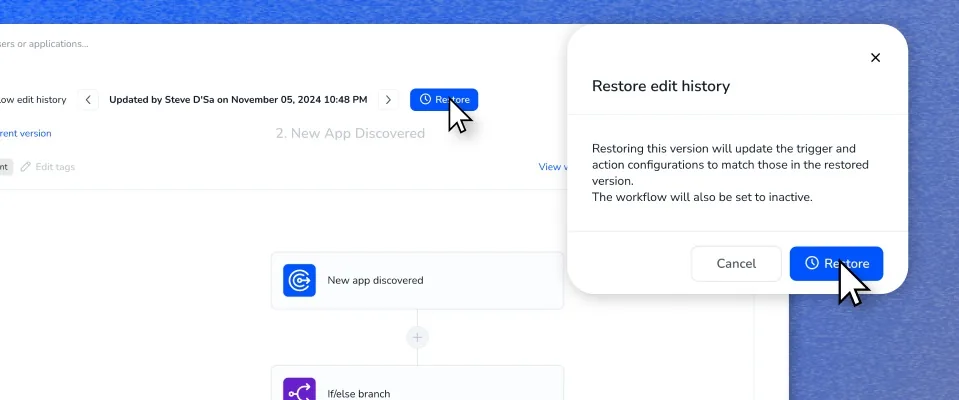Select the New app discovered step card
The image size is (959, 400).
tap(417, 281)
